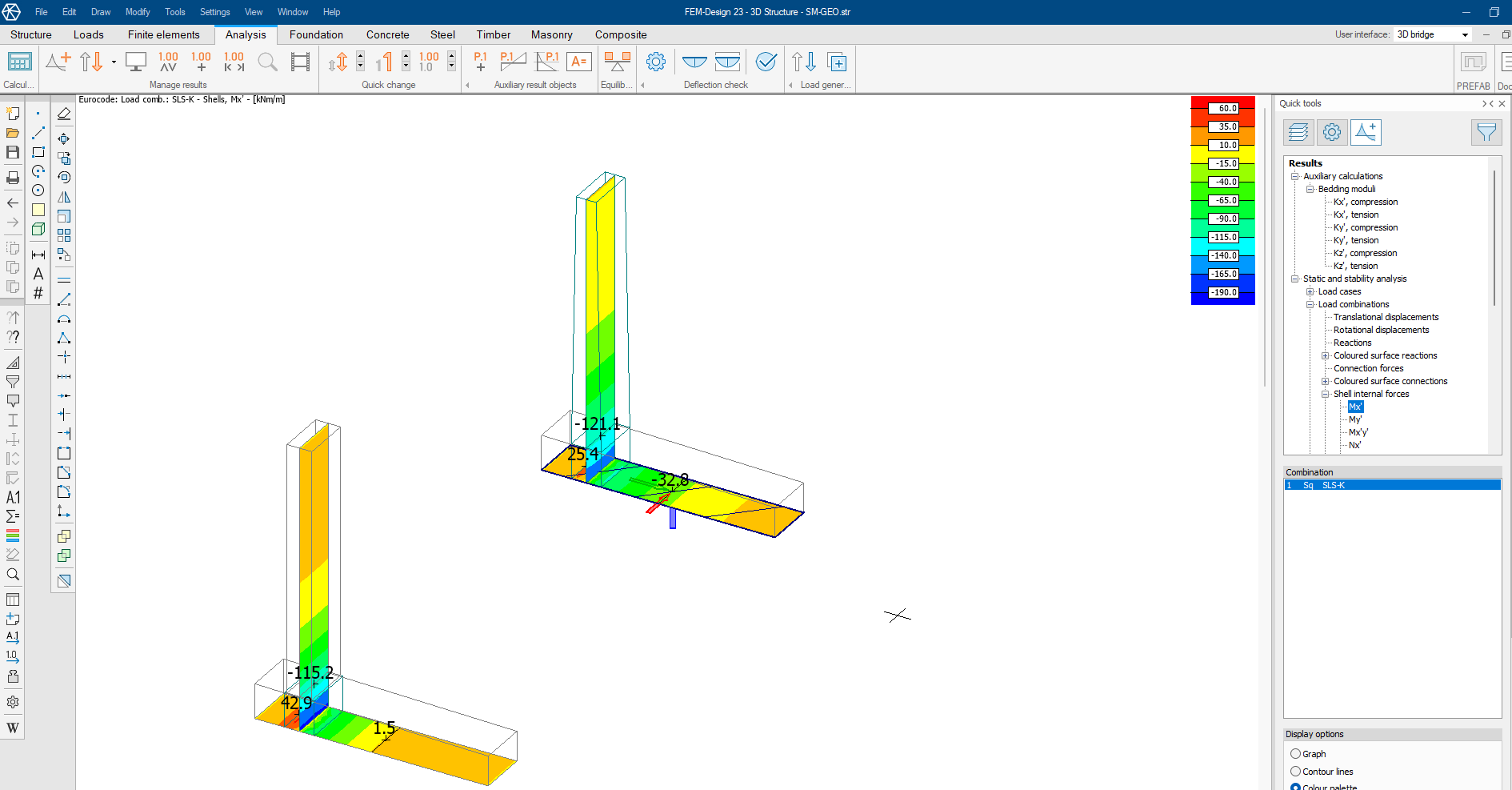1512x790 pixels.
Task: Click the zoom magnifier in left toolbar
Action: point(13,575)
